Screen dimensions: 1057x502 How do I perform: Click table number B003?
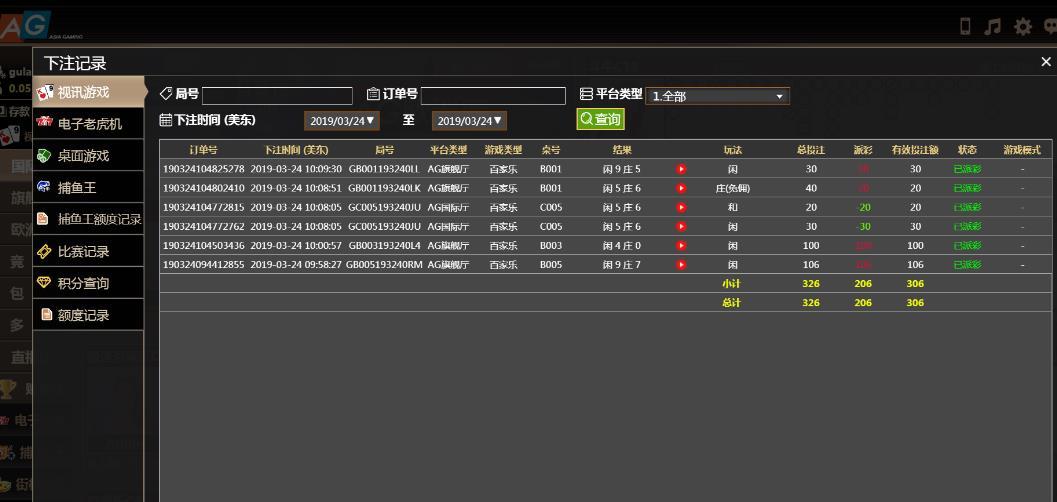click(551, 246)
